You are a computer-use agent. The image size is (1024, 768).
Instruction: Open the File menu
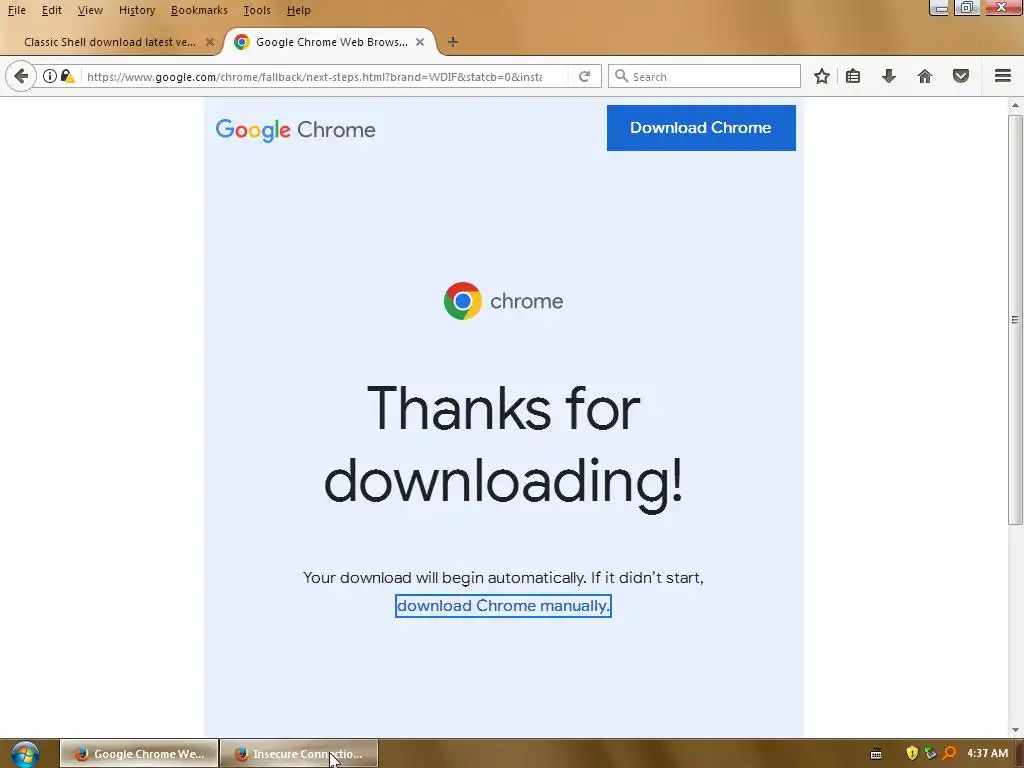pos(16,10)
